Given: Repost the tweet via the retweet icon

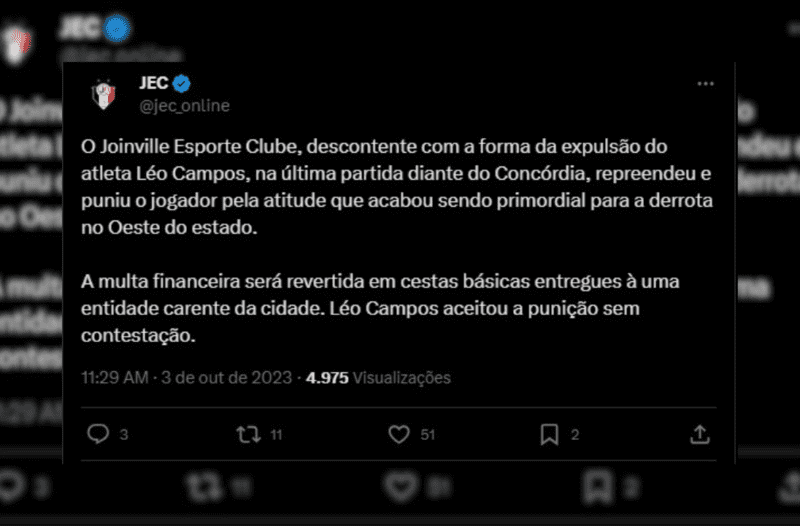Looking at the screenshot, I should point(248,435).
